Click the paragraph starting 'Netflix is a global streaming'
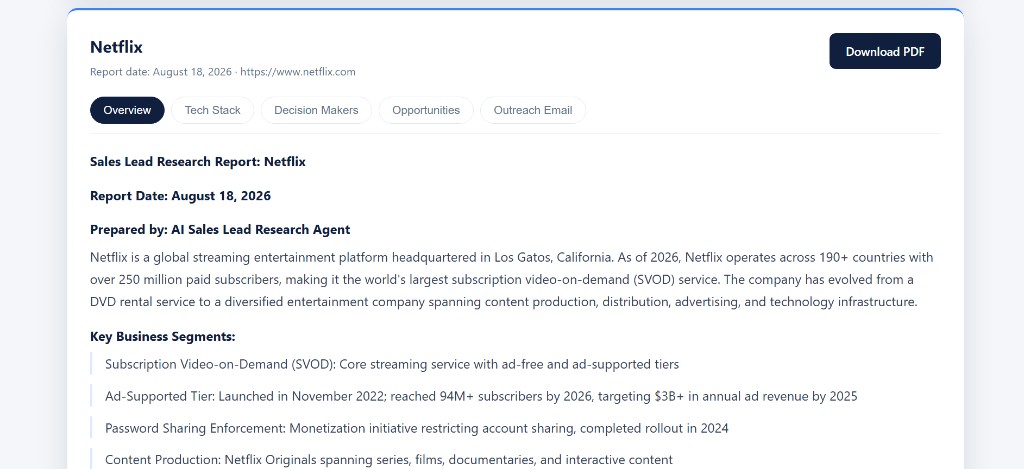The width and height of the screenshot is (1024, 469). coord(512,280)
